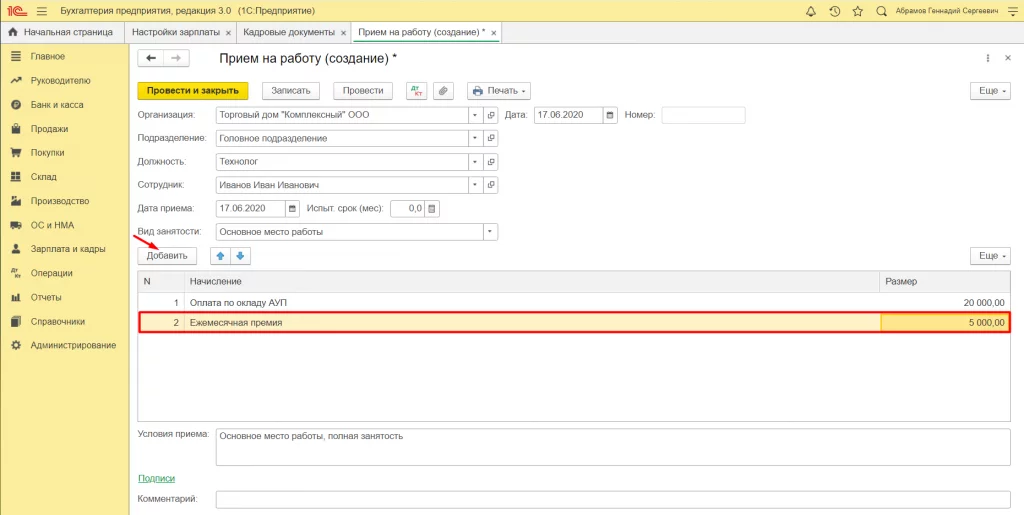Expand the Подразделение dropdown

[x=475, y=138]
